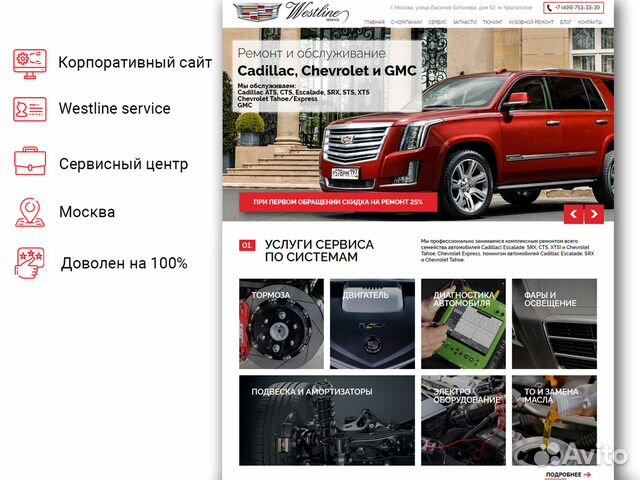Click the 25% first-visit discount banner
The image size is (640, 480).
click(x=338, y=202)
